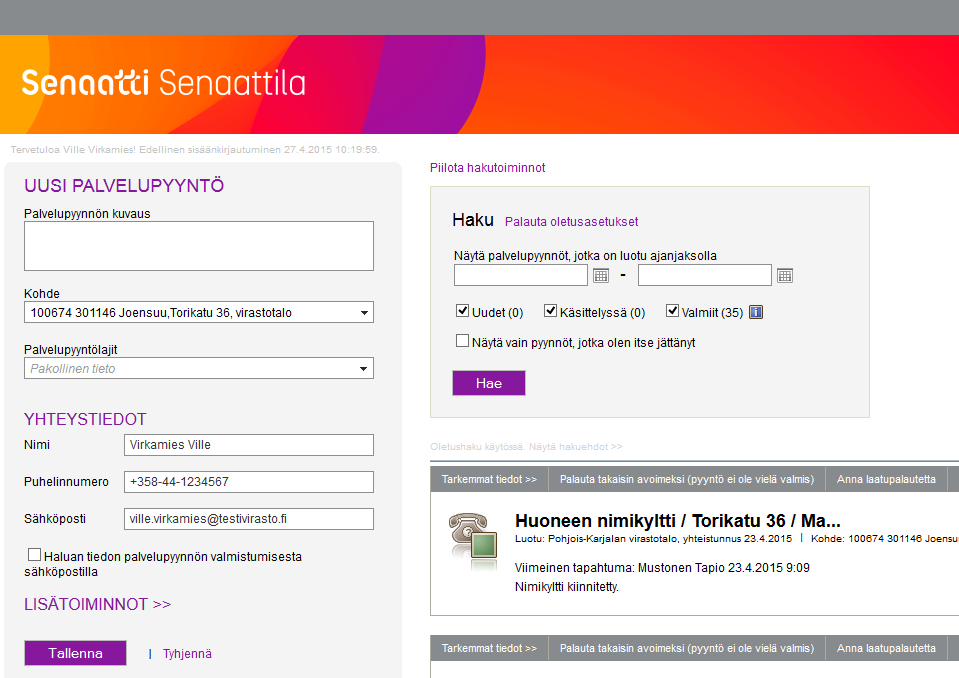
Task: Uncheck the Käsittelyssä (0) checkbox
Action: tap(550, 311)
